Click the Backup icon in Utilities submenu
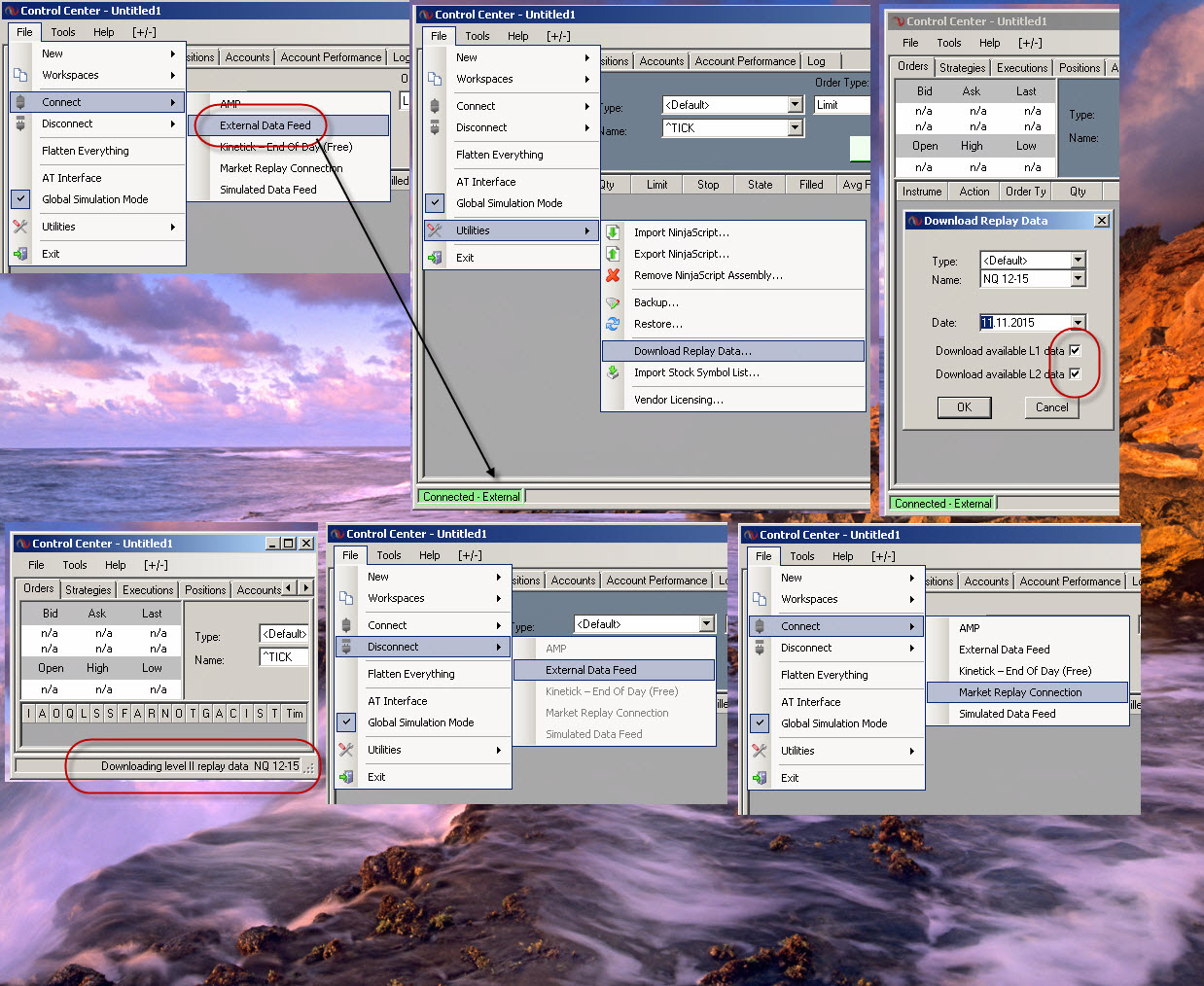1204x986 pixels. pyautogui.click(x=613, y=302)
